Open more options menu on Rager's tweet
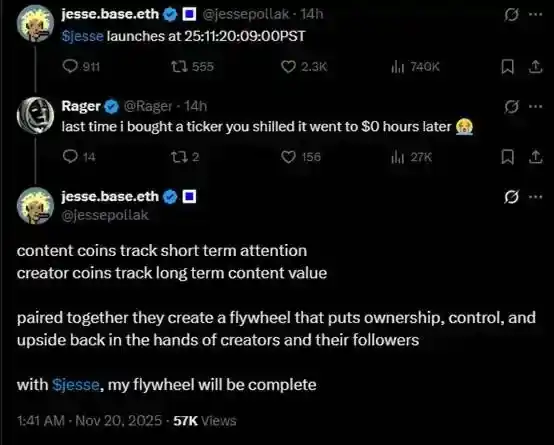The height and width of the screenshot is (445, 554). [536, 106]
